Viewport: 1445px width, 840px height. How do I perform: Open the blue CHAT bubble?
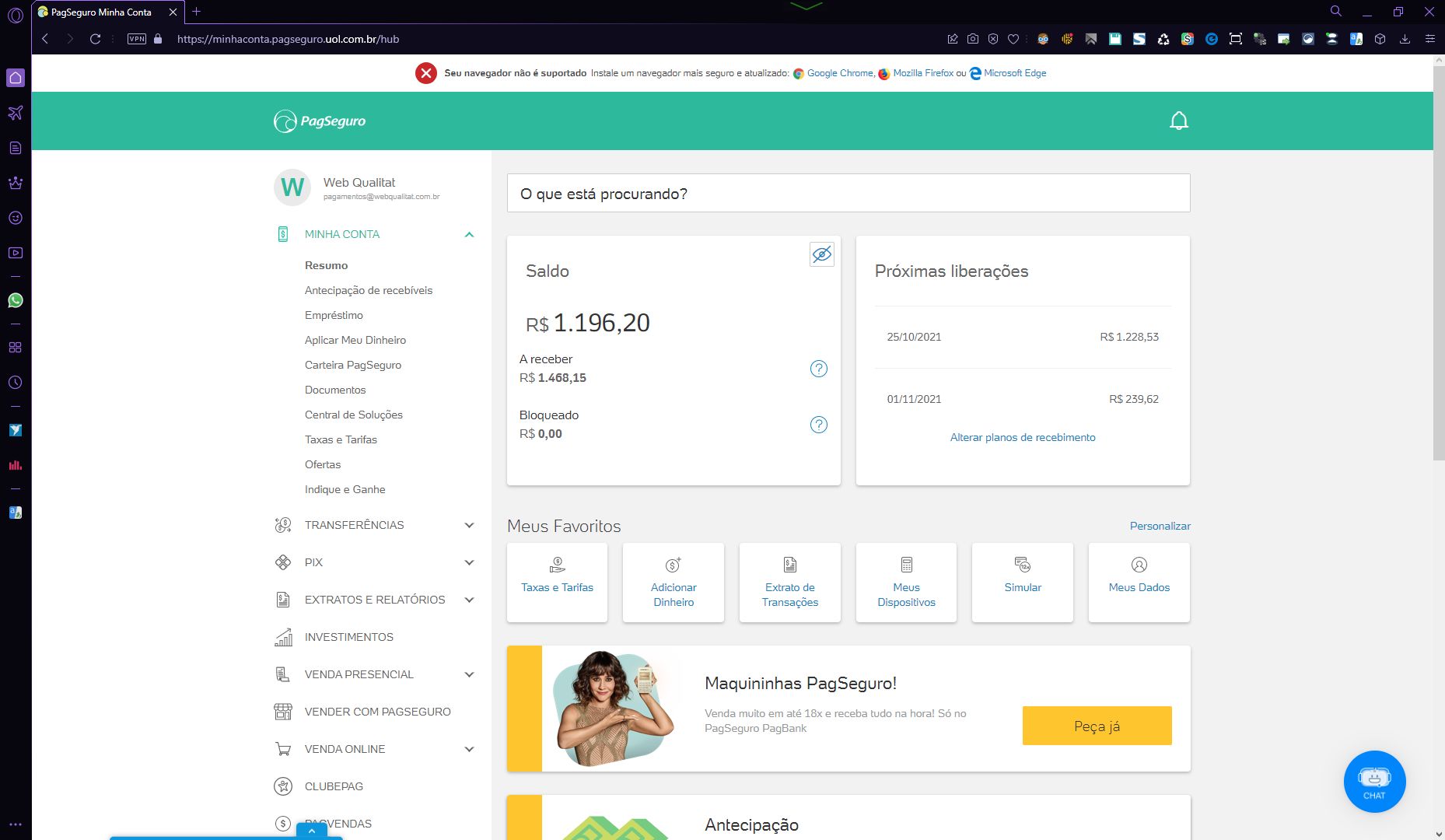click(x=1374, y=782)
